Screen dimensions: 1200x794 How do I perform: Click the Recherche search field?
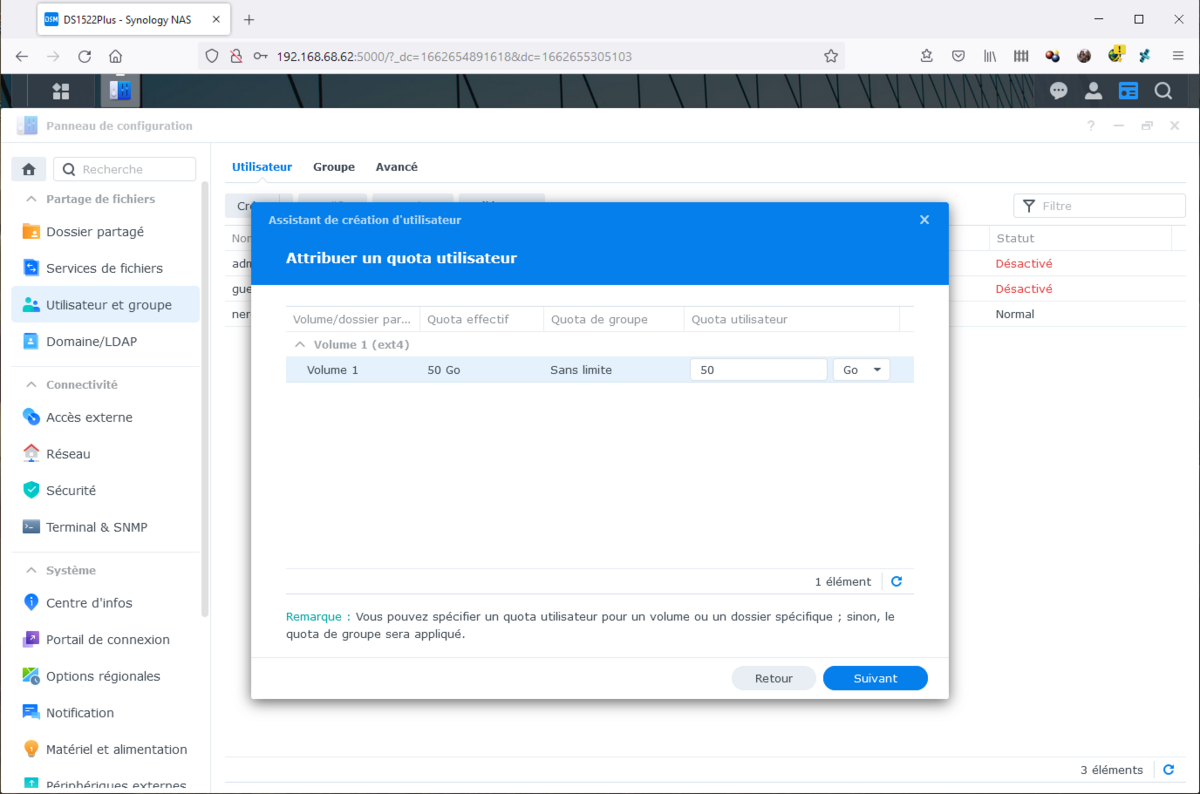(125, 169)
